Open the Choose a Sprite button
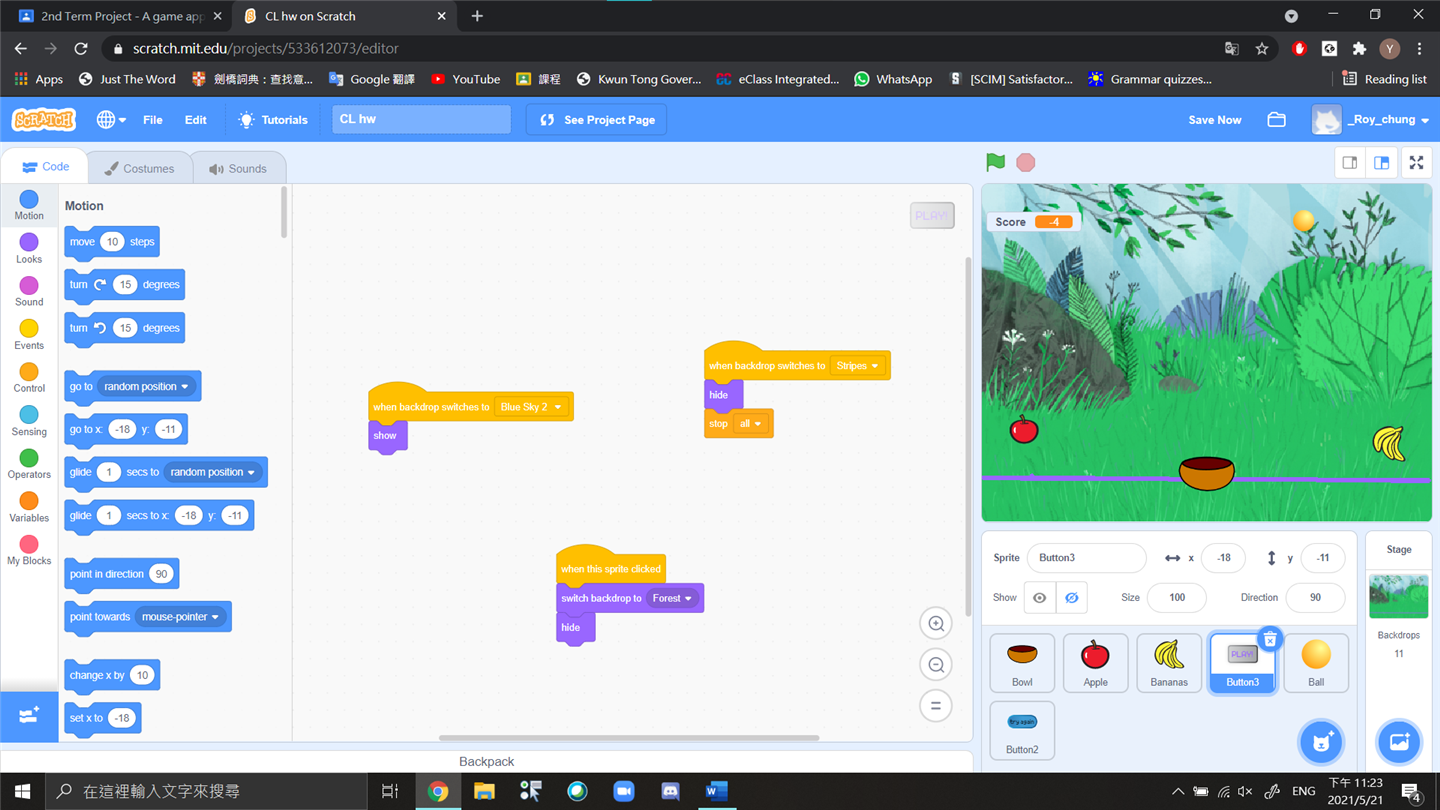 [1320, 742]
